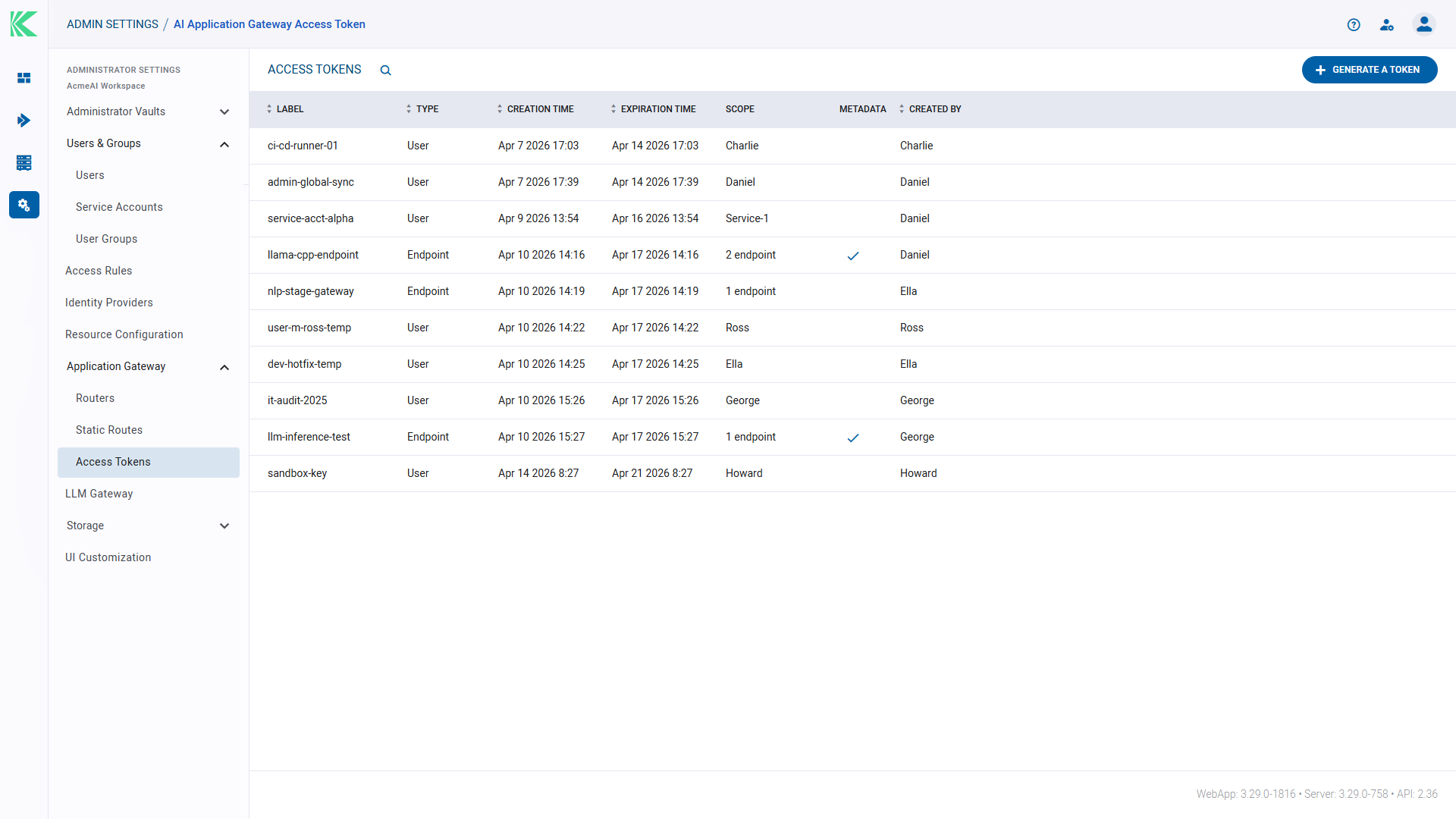Click '2 endpoint' scope cell
The height and width of the screenshot is (819, 1456).
tap(750, 255)
